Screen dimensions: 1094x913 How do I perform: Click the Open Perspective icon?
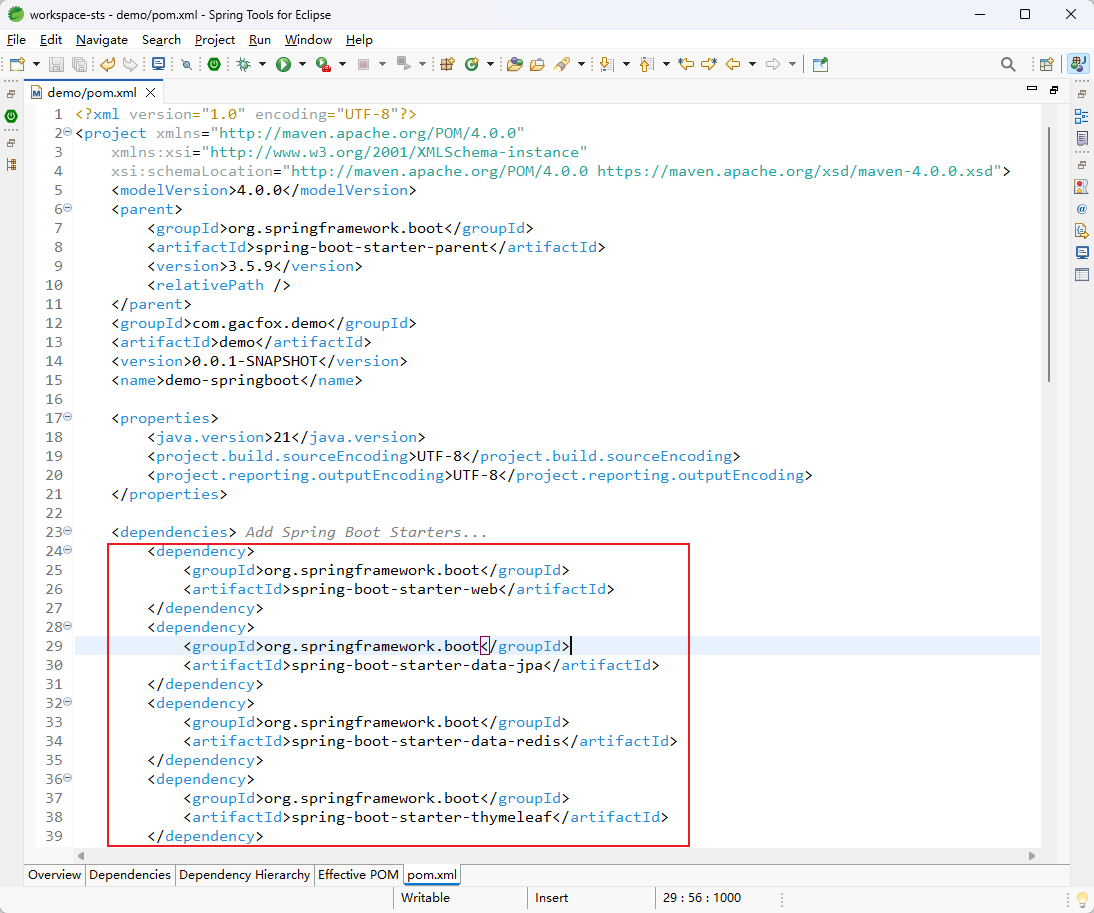click(x=1046, y=64)
